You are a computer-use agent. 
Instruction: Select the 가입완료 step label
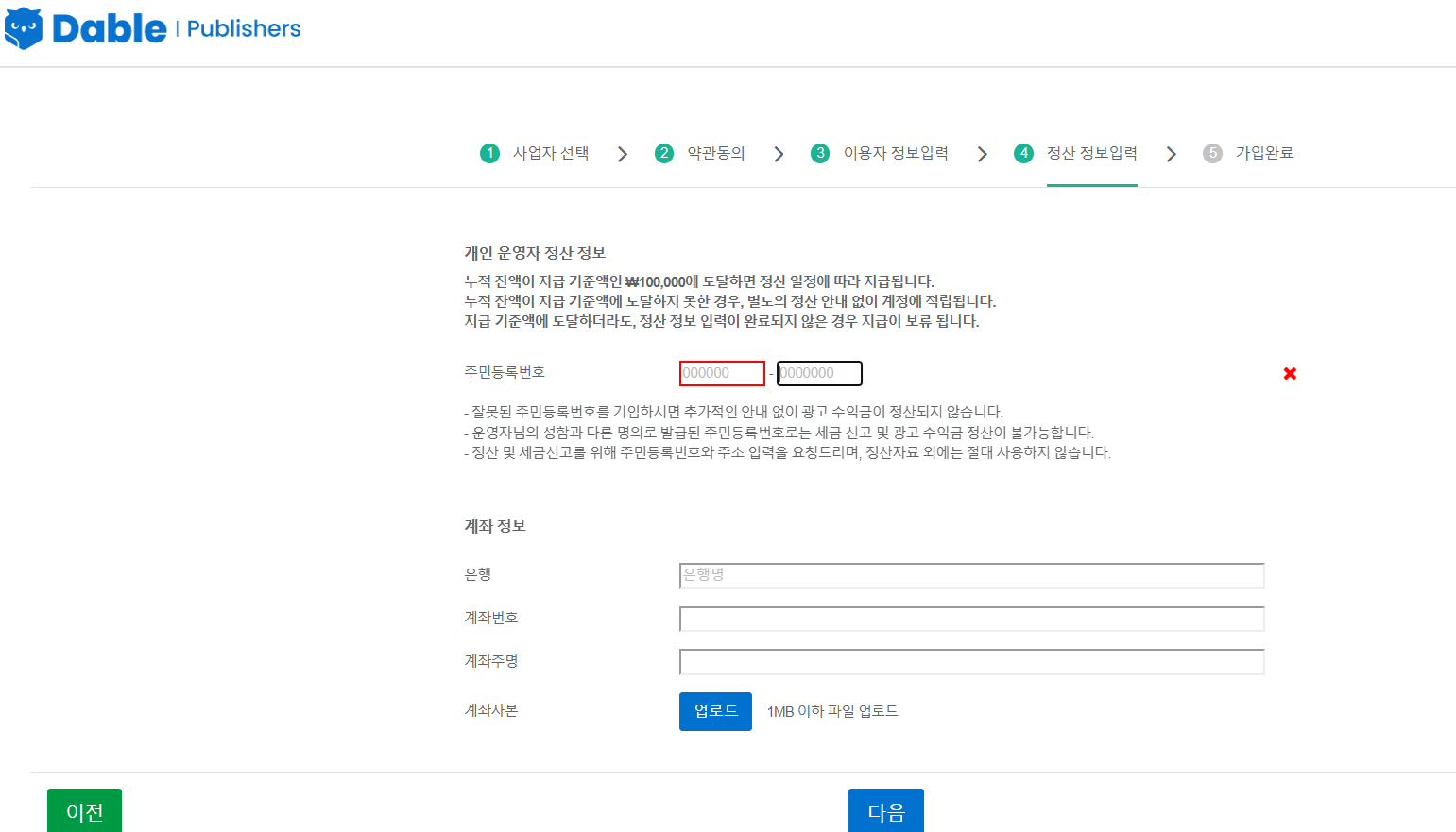coord(1264,153)
